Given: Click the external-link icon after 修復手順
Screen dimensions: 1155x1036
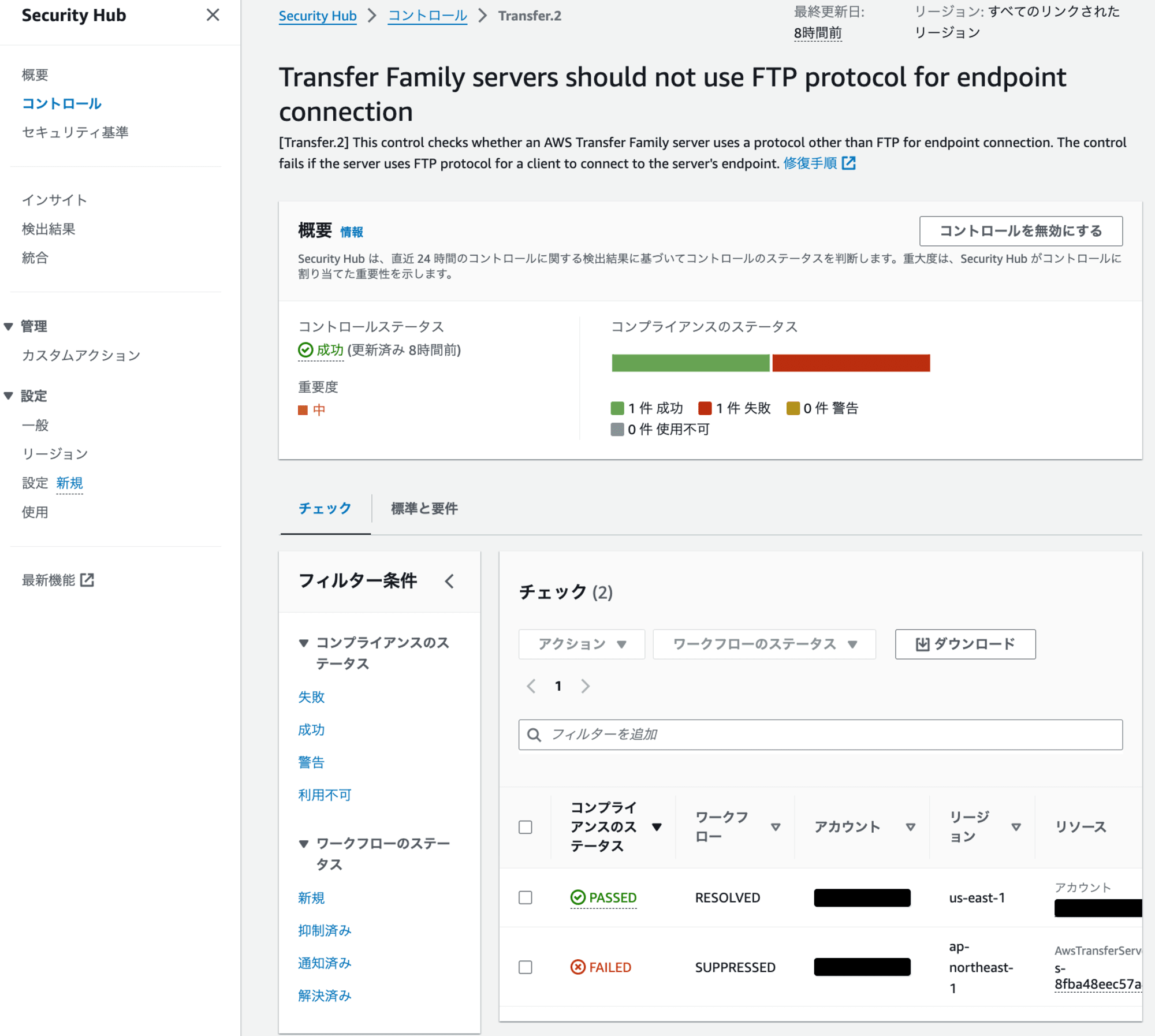Looking at the screenshot, I should coord(849,163).
